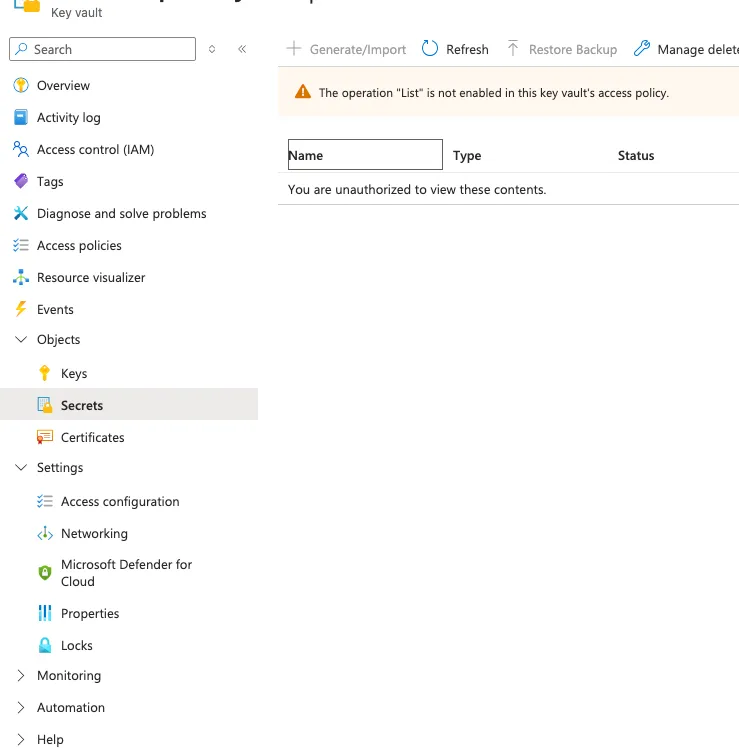Click the Locks padlock icon

[x=45, y=645]
